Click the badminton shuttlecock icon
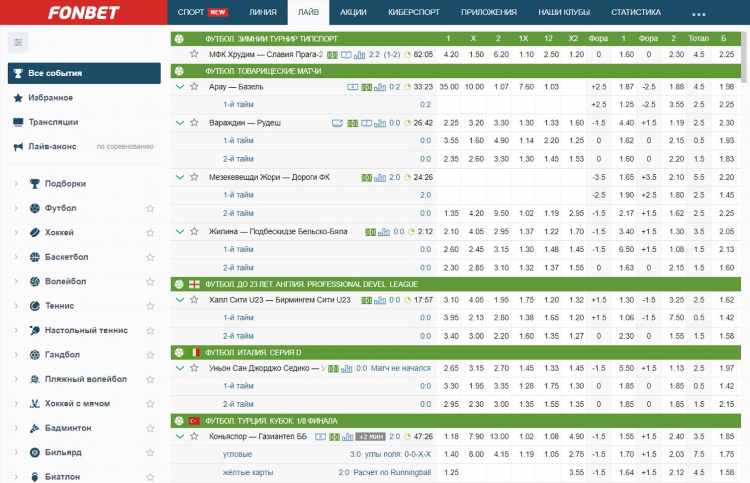The width and height of the screenshot is (750, 483). [34, 428]
